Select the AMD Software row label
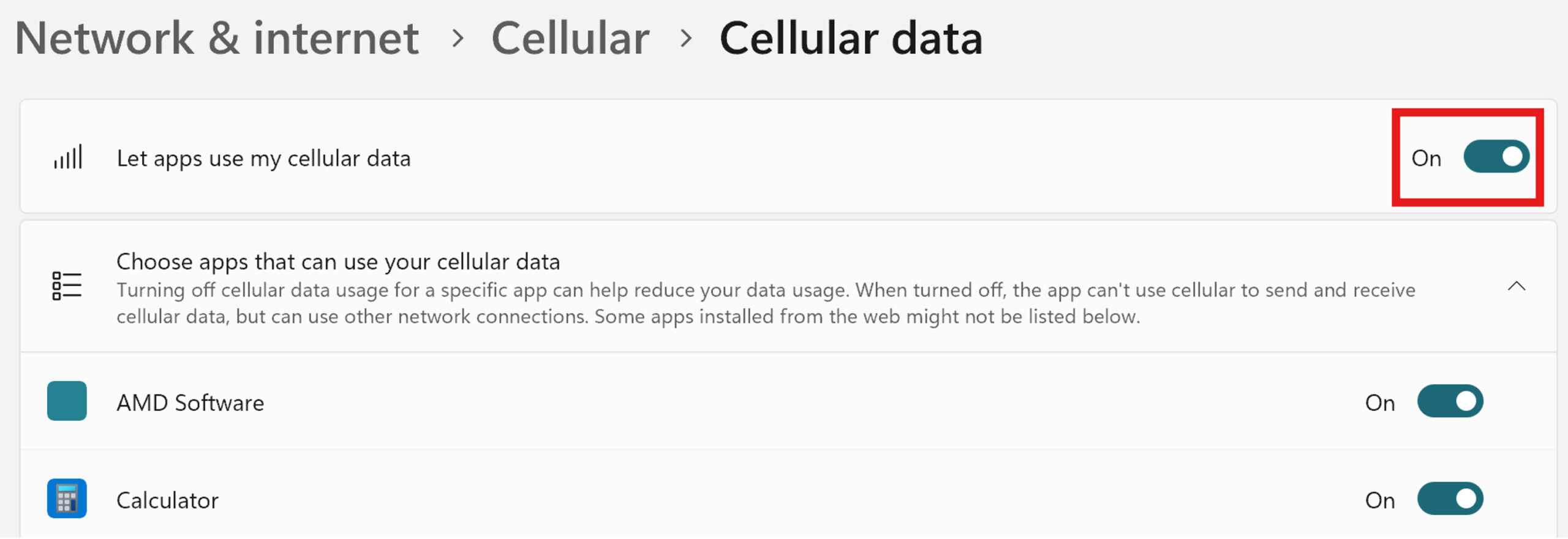Image resolution: width=1568 pixels, height=539 pixels. 190,403
